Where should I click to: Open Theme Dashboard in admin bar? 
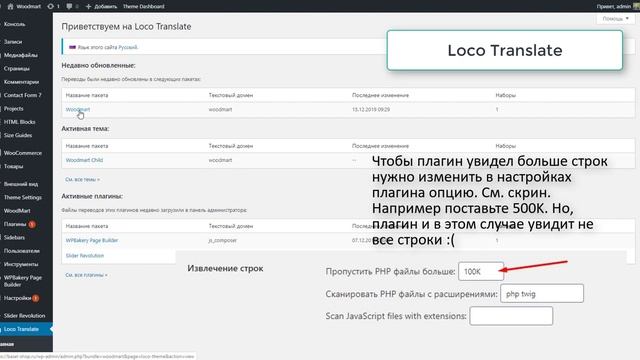(143, 6)
